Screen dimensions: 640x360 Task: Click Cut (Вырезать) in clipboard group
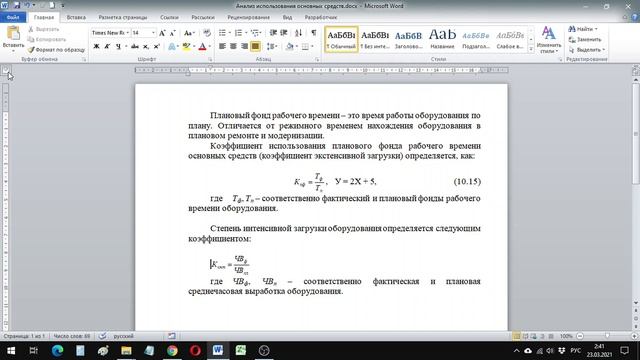[44, 29]
